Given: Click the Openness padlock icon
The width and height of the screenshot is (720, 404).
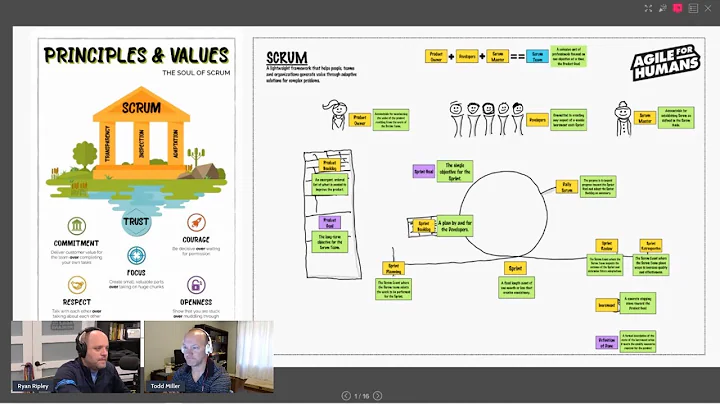Looking at the screenshot, I should (196, 285).
